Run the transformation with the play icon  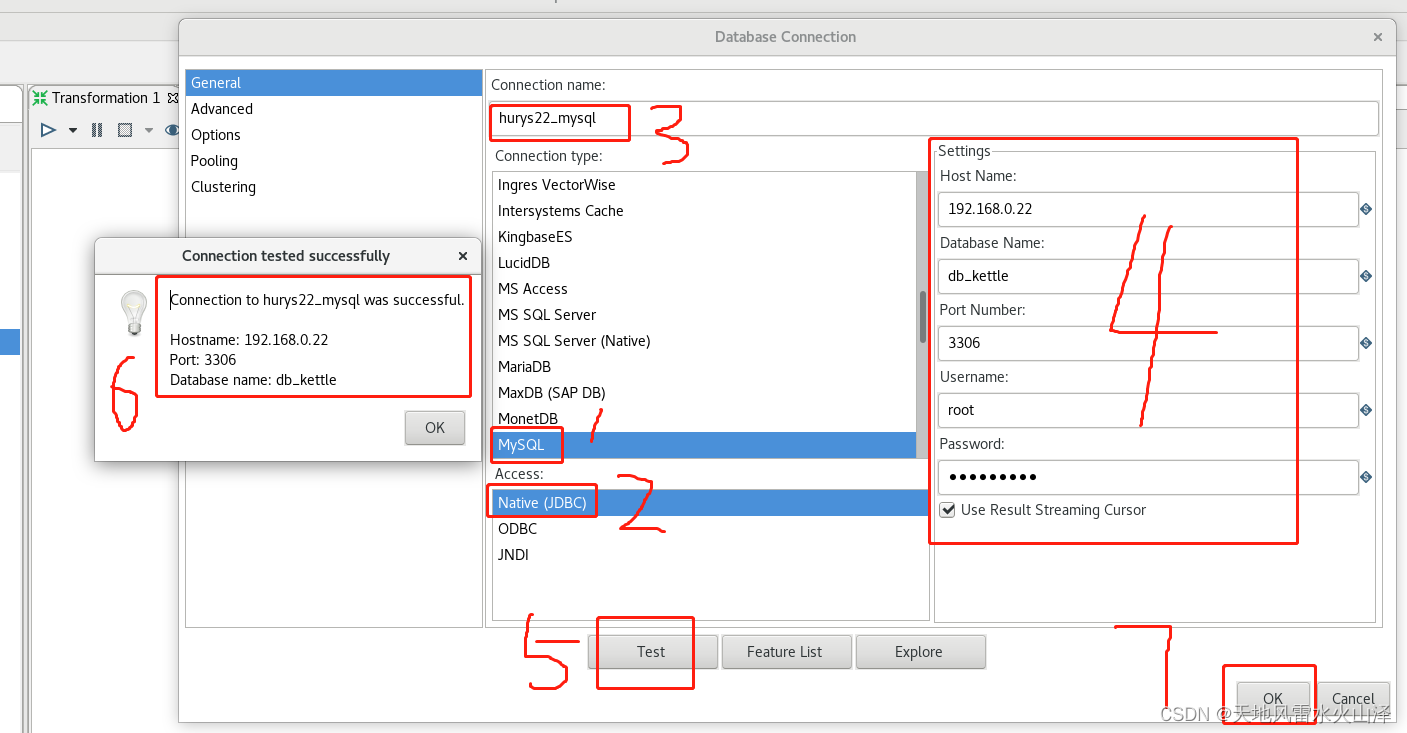pos(47,130)
